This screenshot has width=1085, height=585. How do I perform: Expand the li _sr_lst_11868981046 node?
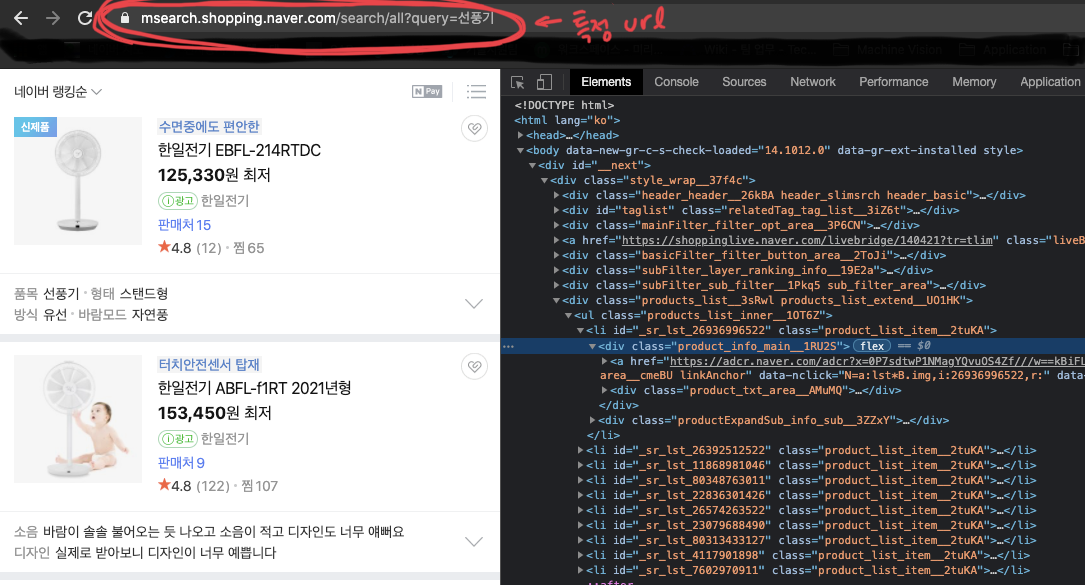581,465
